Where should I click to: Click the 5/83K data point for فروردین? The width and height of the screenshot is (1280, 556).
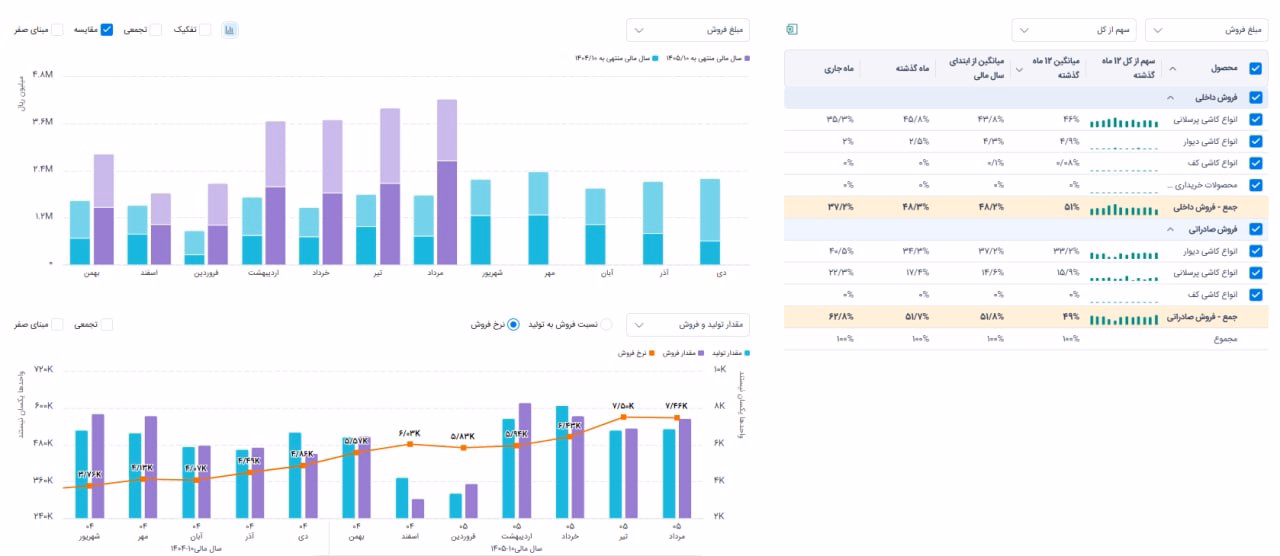pyautogui.click(x=463, y=448)
